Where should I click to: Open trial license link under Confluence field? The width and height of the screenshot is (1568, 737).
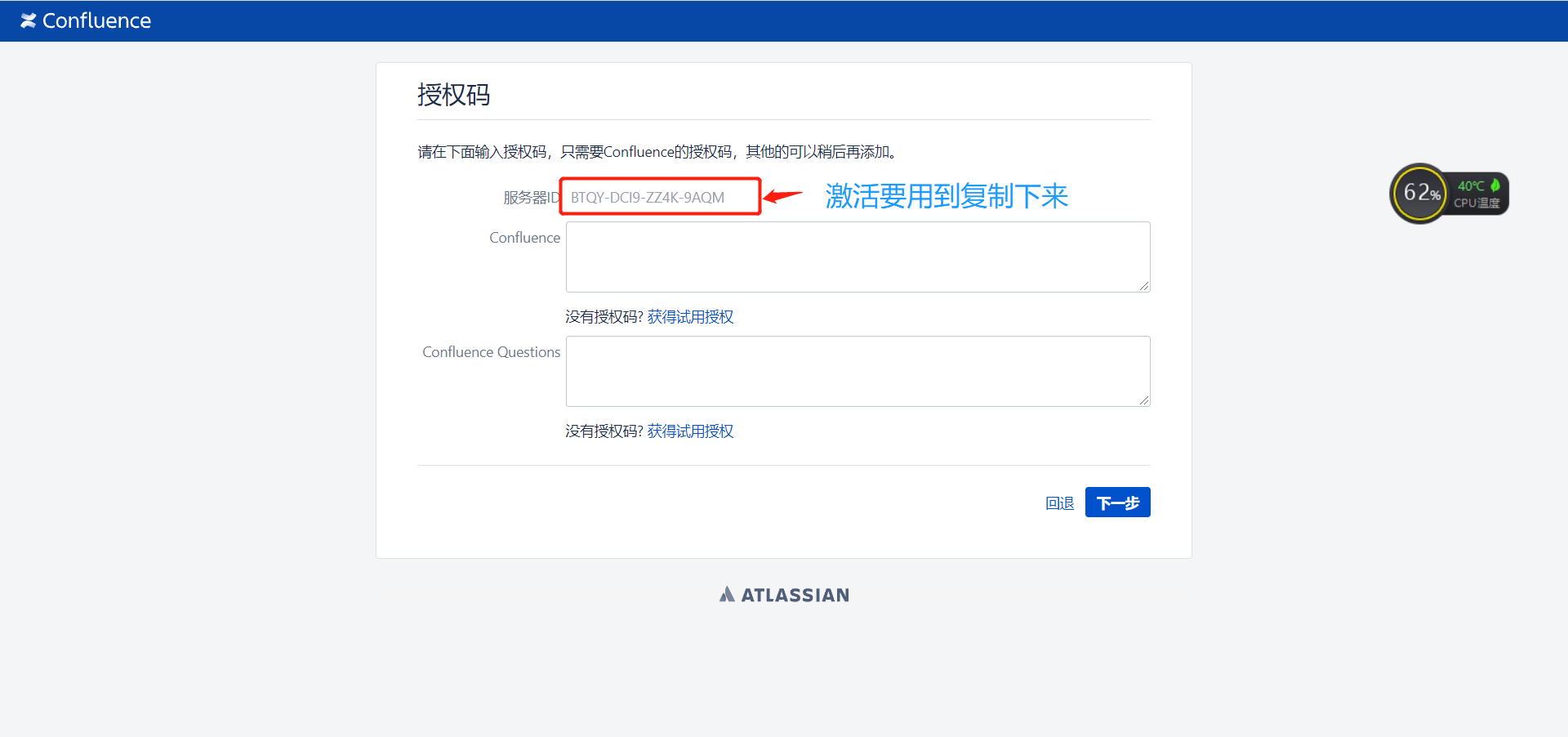coord(690,317)
